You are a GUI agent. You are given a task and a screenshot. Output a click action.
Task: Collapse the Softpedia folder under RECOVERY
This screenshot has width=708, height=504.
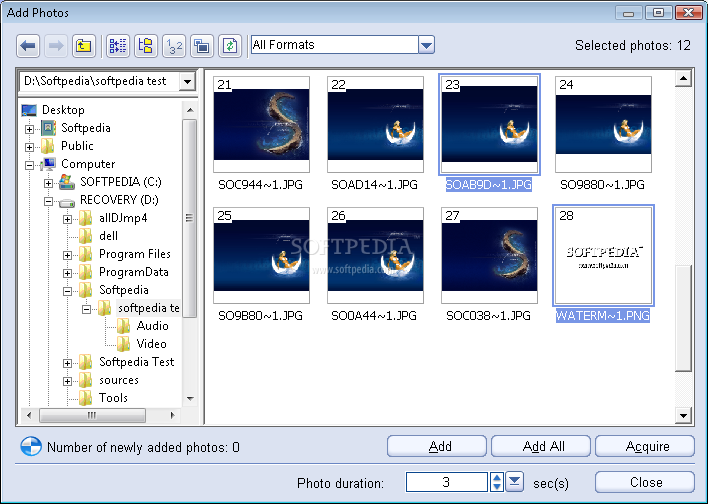67,291
